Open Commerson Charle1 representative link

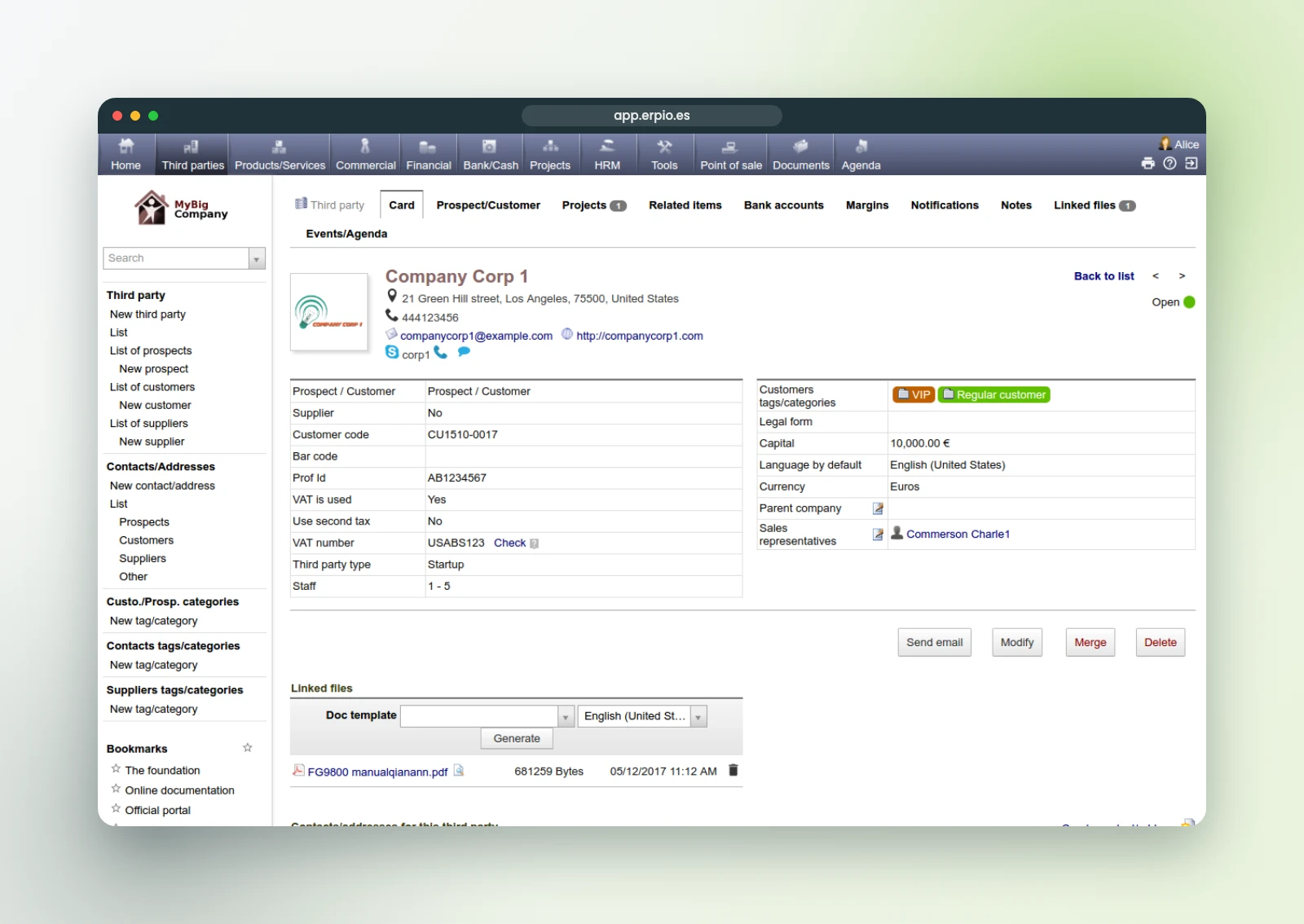958,535
